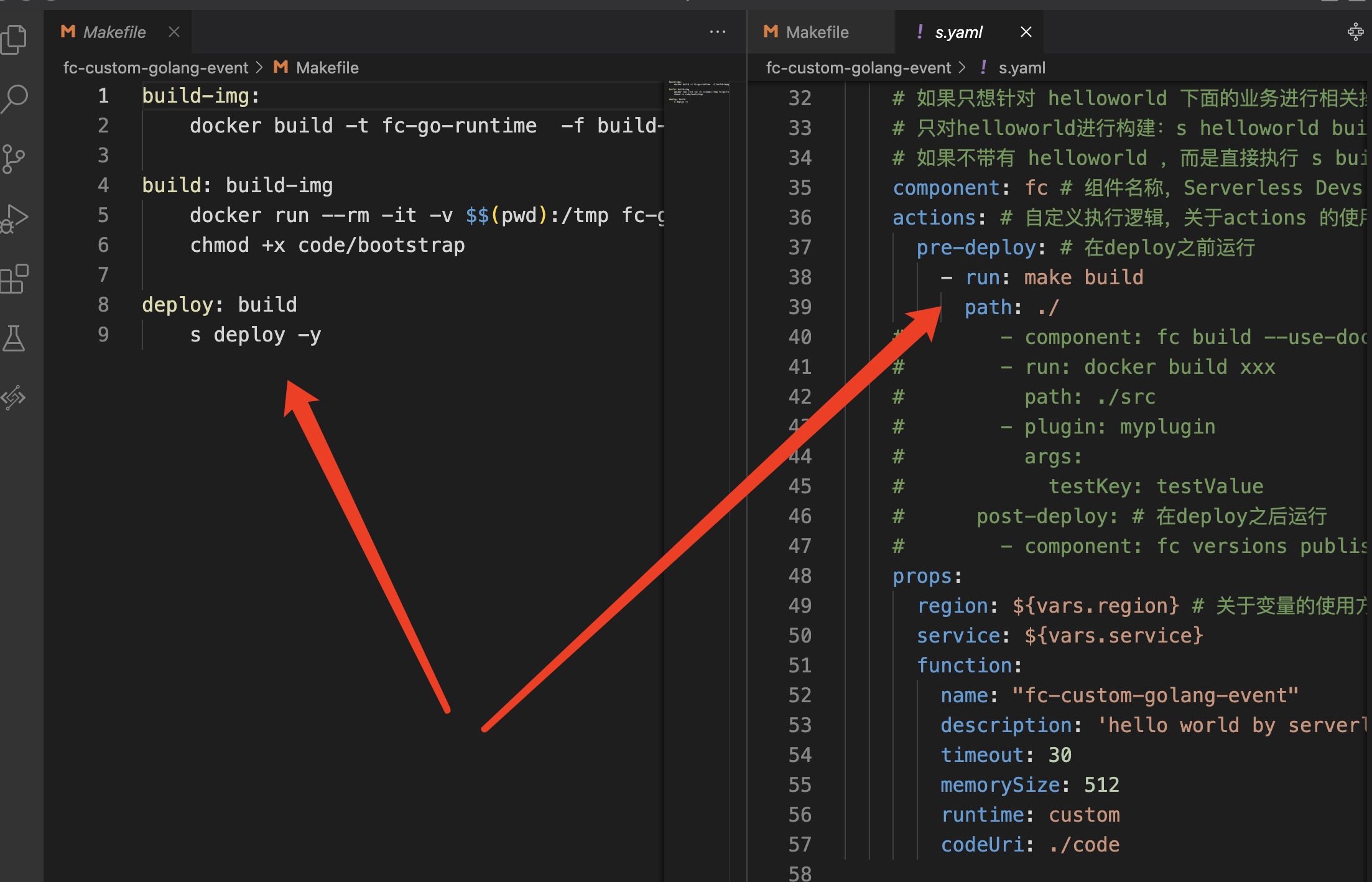Click 'docker run --rm -it' line

coord(427,215)
